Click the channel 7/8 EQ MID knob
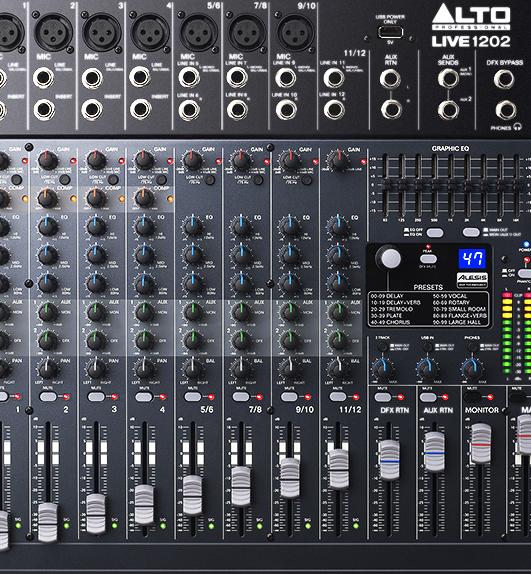 click(241, 255)
